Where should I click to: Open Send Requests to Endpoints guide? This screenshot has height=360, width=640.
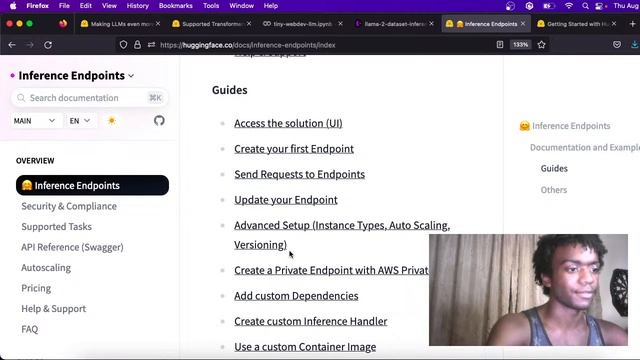point(300,174)
